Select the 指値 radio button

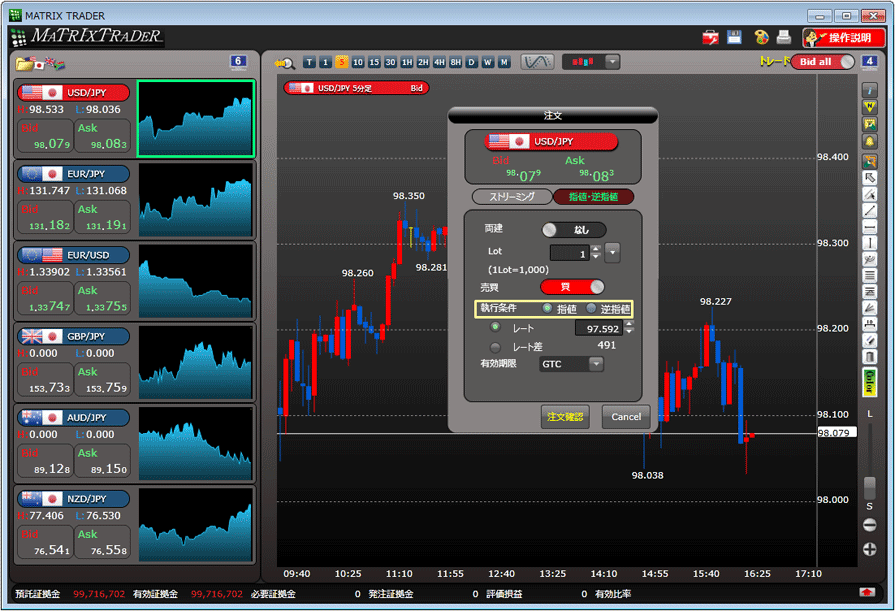(547, 308)
